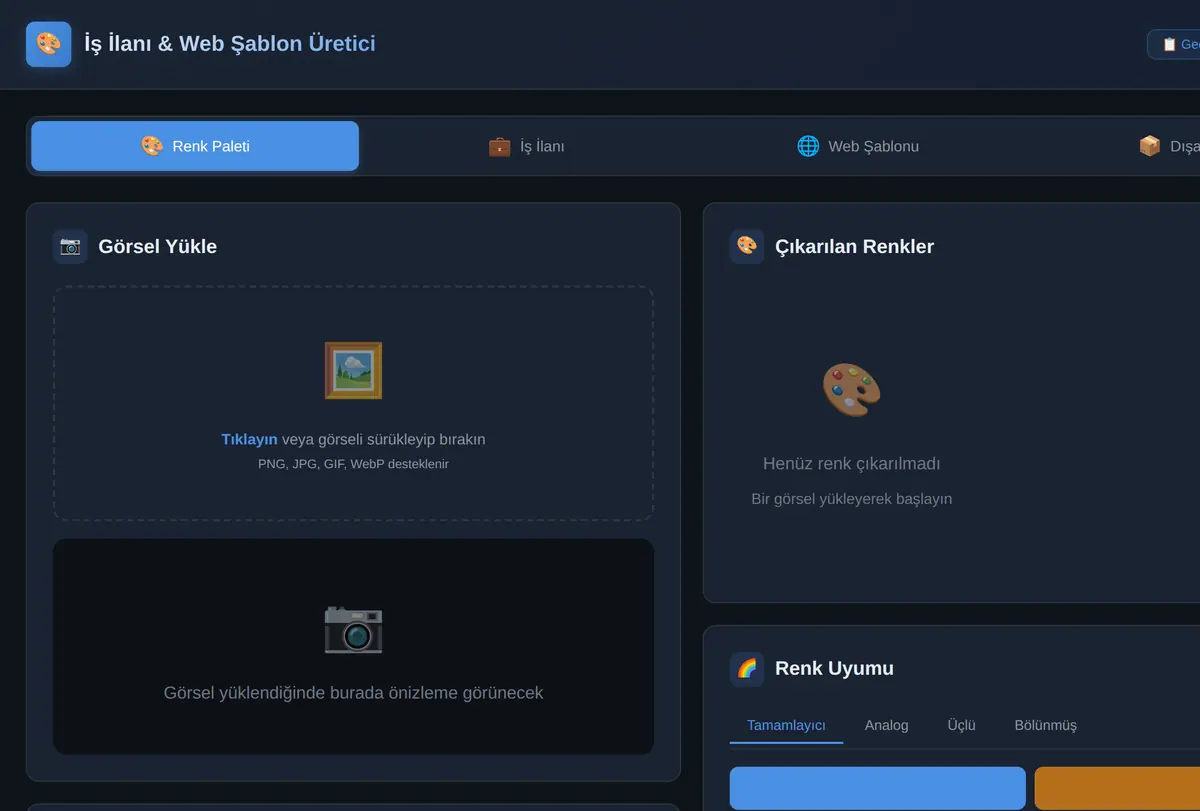Select the Tamamlayıcı harmony tab
Screen dimensions: 1200x811
point(786,725)
